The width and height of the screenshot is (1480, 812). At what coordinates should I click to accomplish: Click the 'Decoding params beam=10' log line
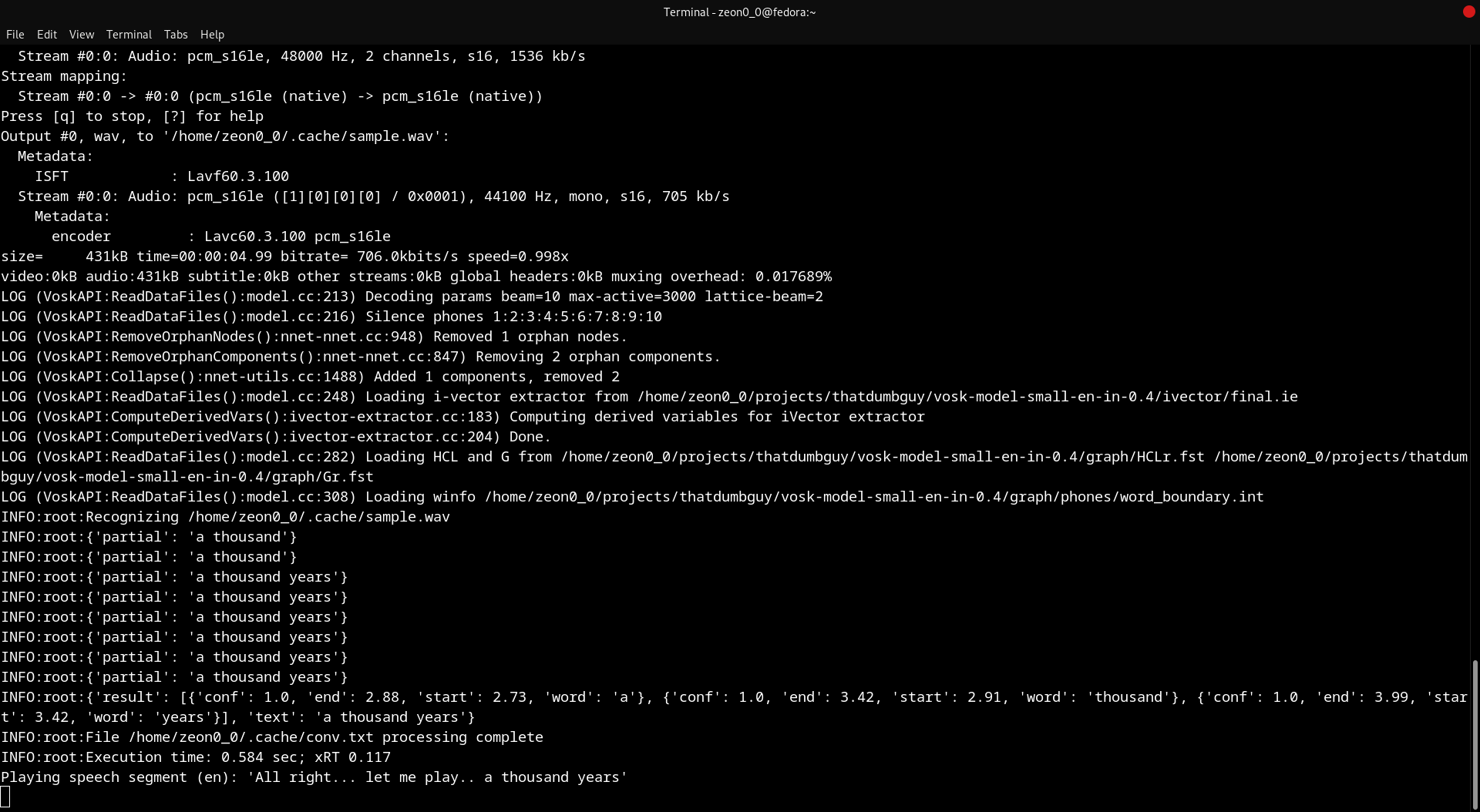pyautogui.click(x=412, y=297)
